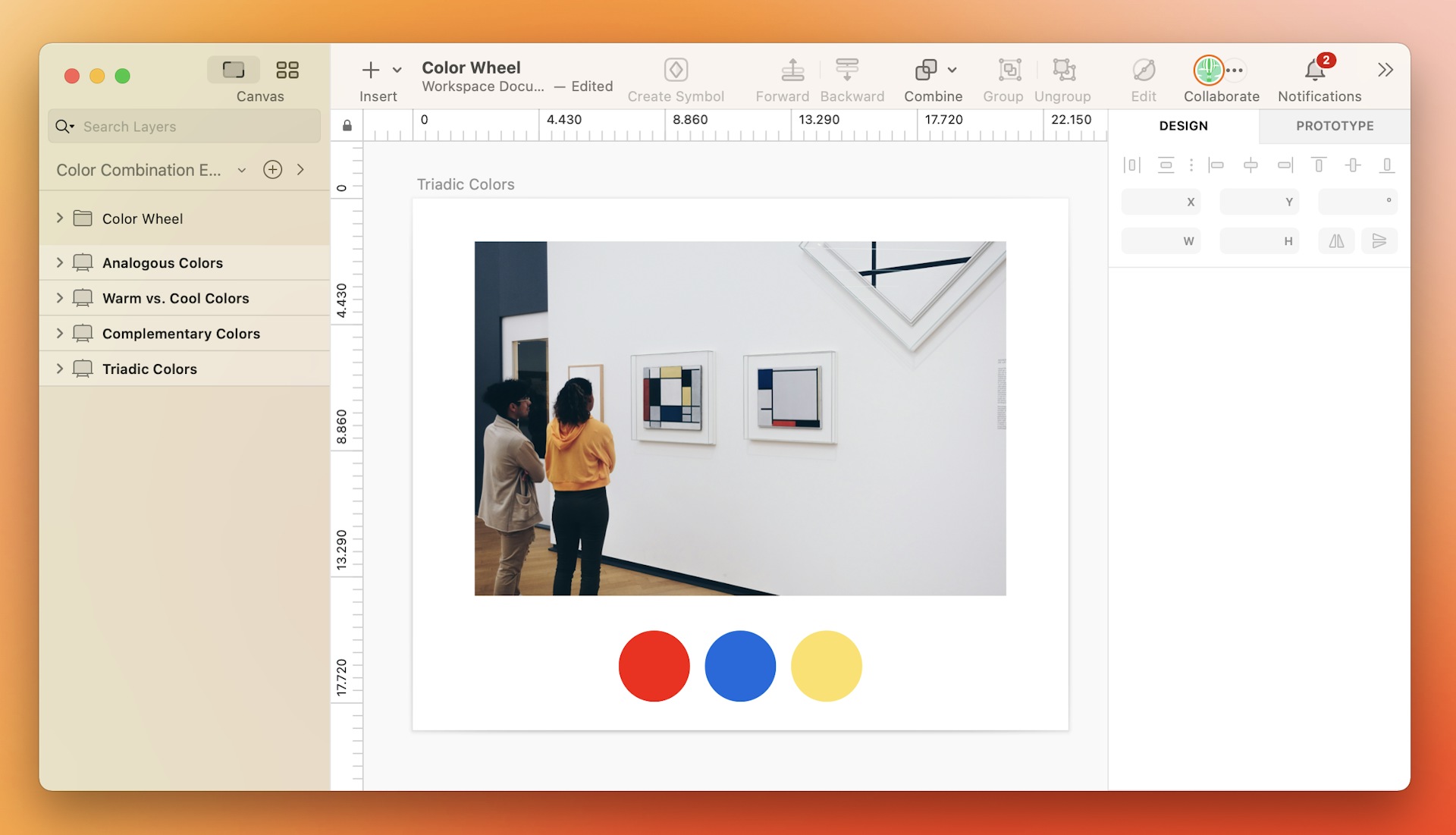Click the Search Layers field

click(x=184, y=126)
